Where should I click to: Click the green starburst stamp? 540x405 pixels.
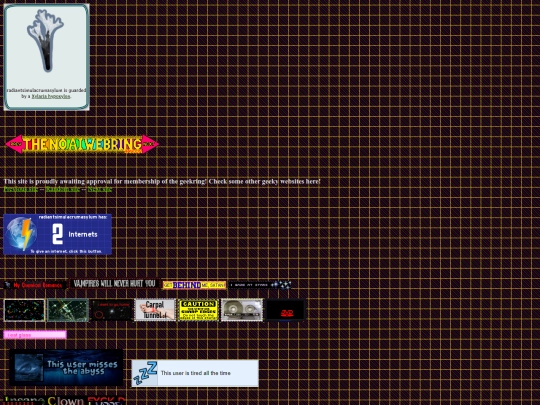click(68, 310)
